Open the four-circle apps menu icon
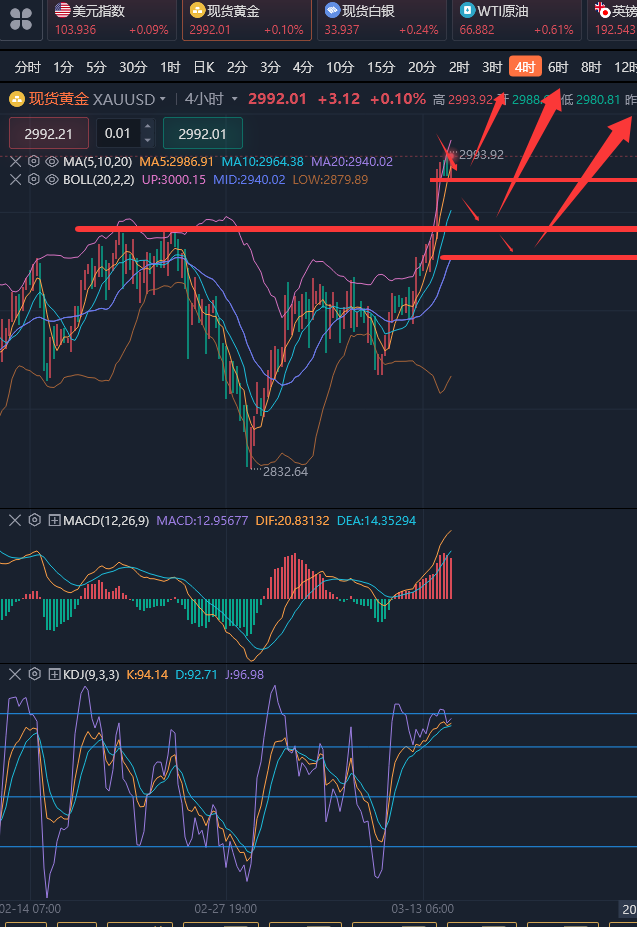Screen dimensions: 637x927 click(21, 19)
